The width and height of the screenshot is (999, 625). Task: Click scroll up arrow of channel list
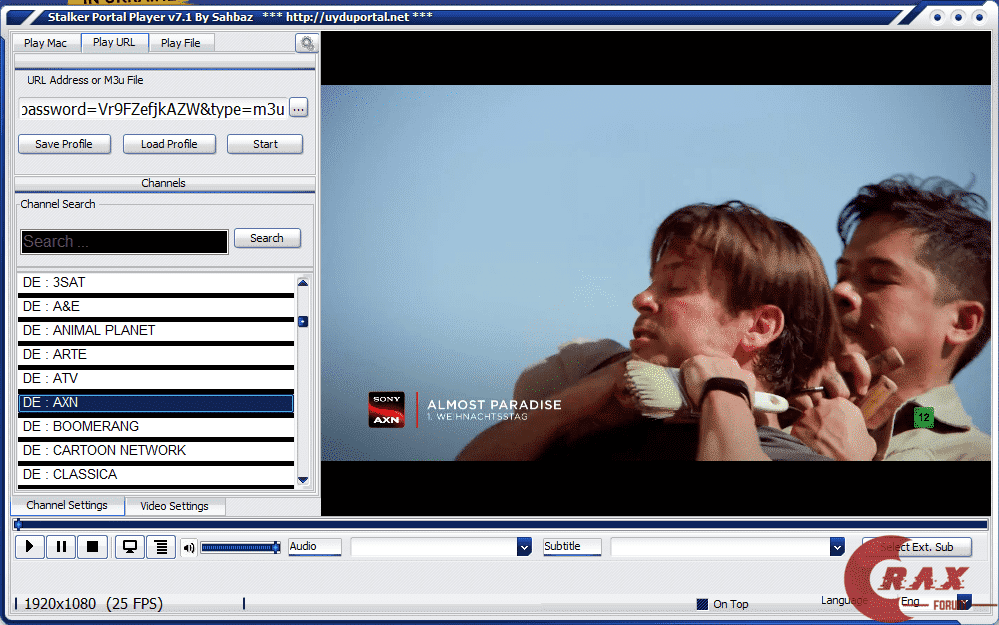(303, 282)
